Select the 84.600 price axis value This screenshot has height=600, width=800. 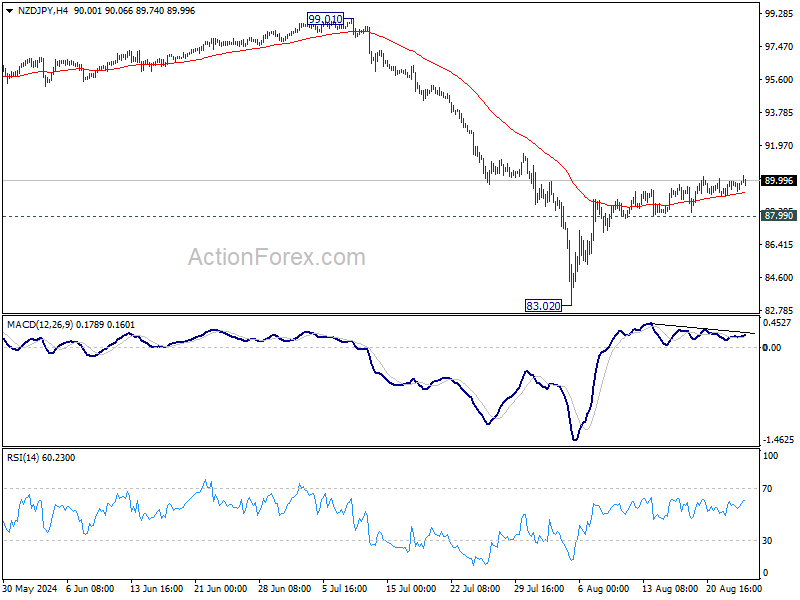[x=779, y=278]
